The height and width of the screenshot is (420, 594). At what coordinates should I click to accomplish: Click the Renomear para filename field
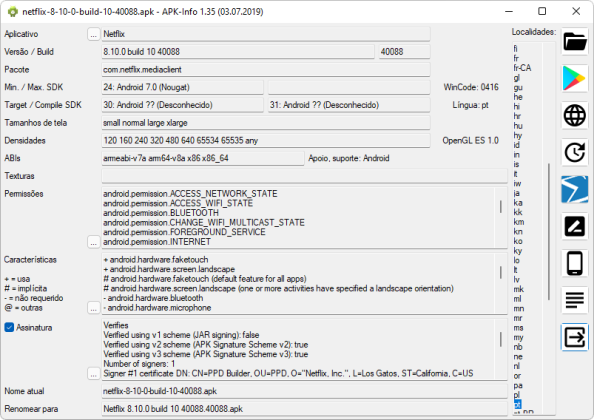(305, 409)
